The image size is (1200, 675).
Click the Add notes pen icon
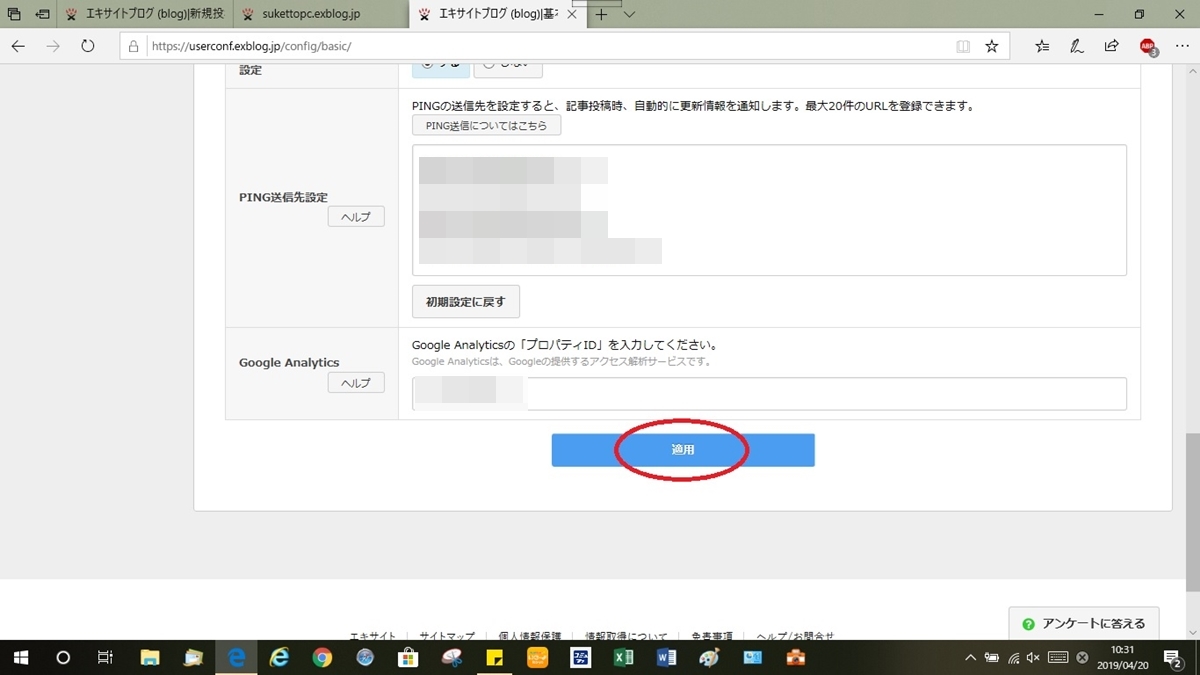(1077, 46)
